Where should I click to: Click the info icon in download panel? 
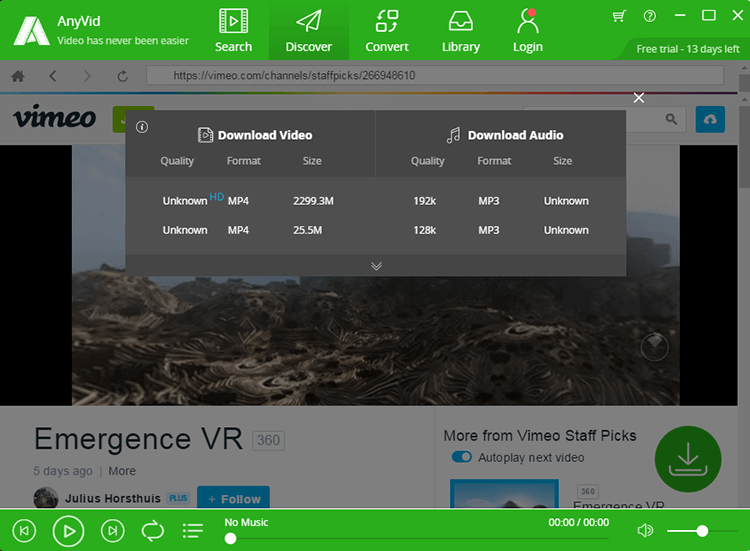[x=142, y=127]
